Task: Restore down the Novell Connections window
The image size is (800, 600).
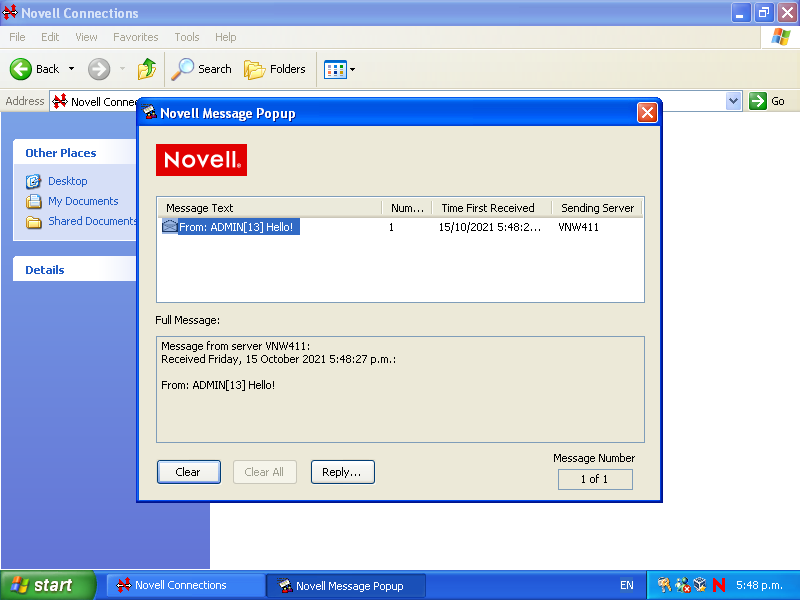Action: point(764,13)
